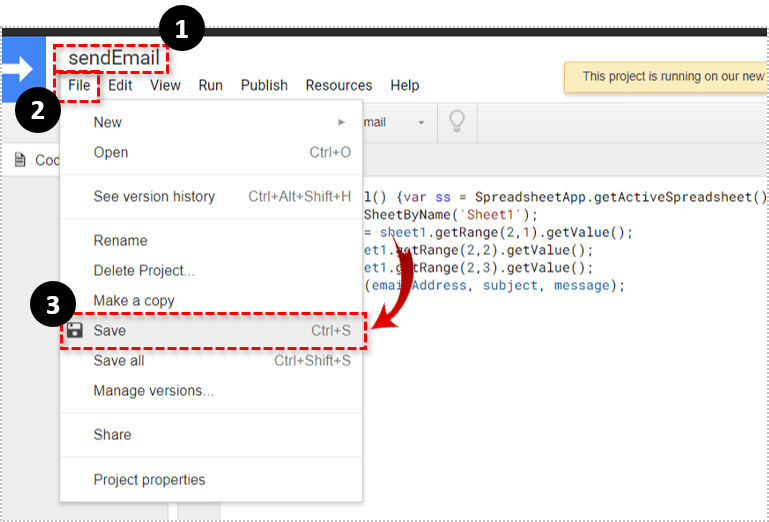Image resolution: width=769 pixels, height=522 pixels.
Task: Select the Code file icon in sidebar
Action: [x=21, y=160]
